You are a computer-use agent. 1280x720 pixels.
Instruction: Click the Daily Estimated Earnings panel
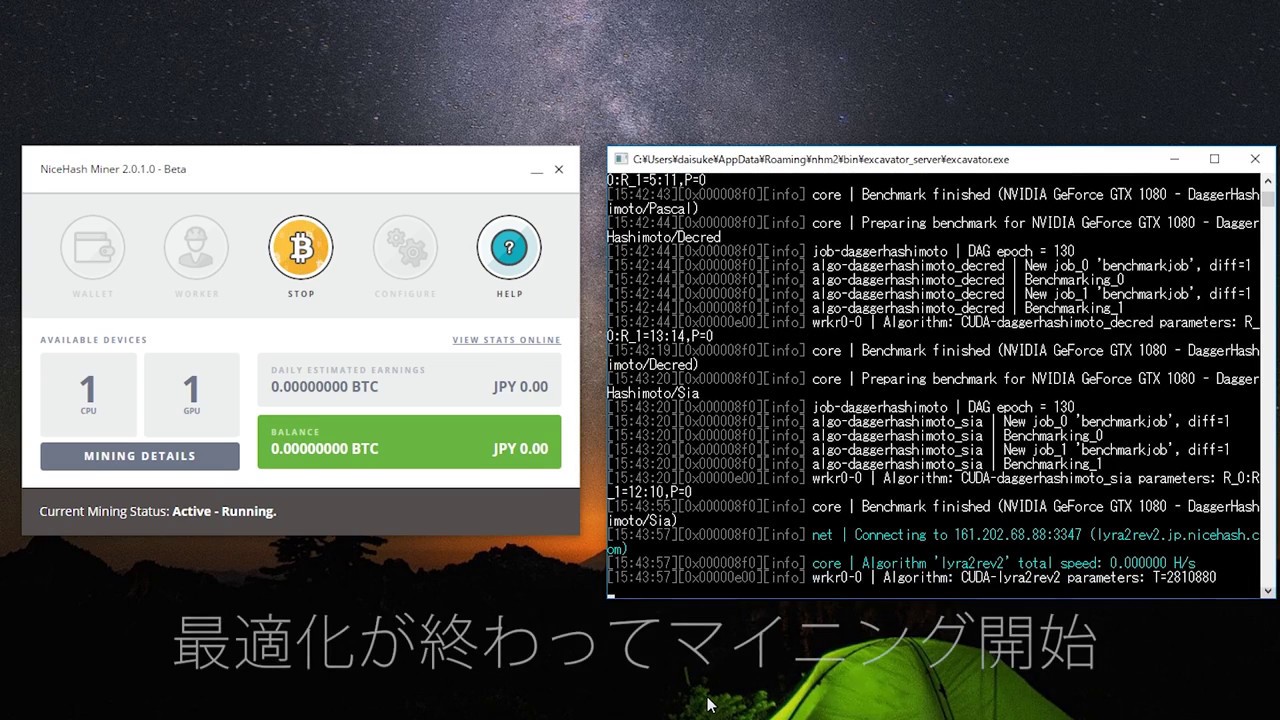click(410, 380)
